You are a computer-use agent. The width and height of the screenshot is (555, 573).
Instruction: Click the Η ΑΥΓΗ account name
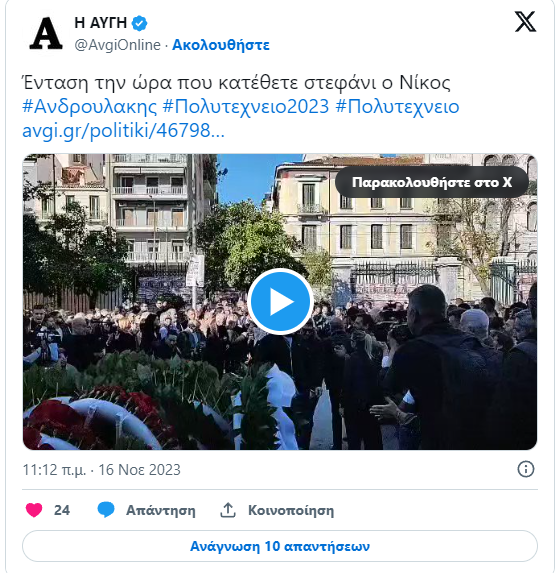(100, 23)
